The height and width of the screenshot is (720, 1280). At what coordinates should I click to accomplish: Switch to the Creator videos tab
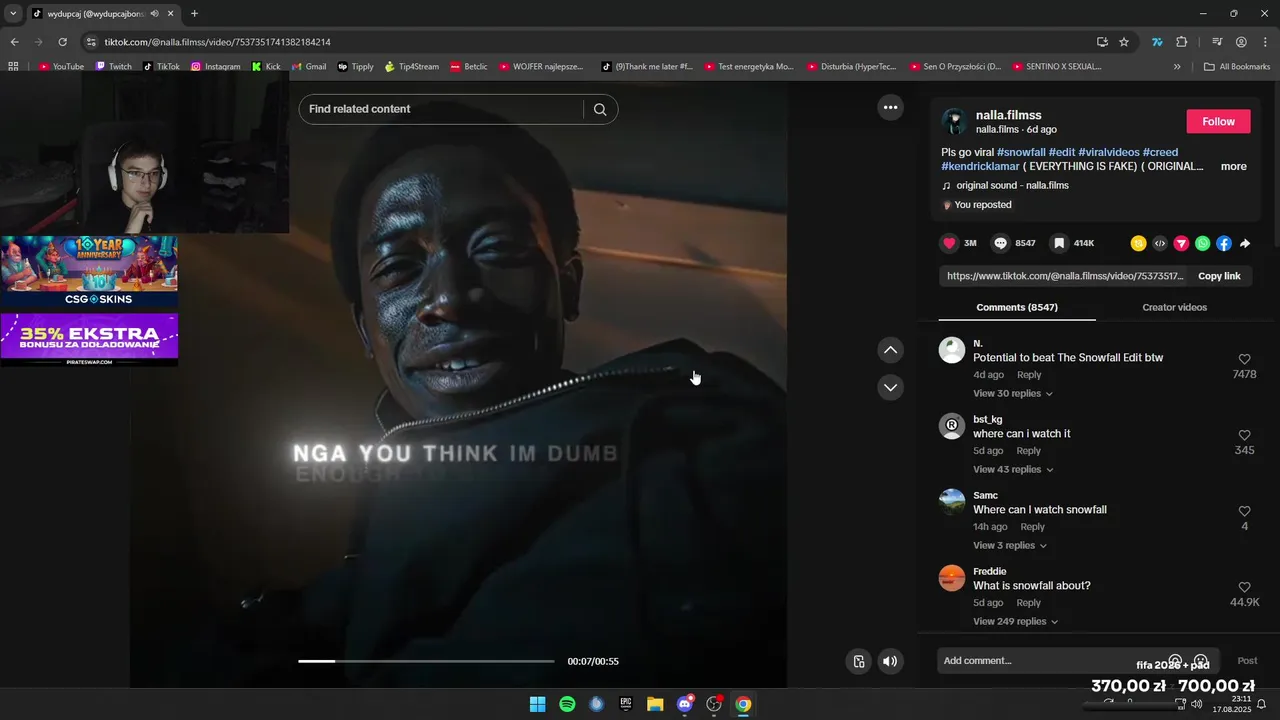[1174, 307]
